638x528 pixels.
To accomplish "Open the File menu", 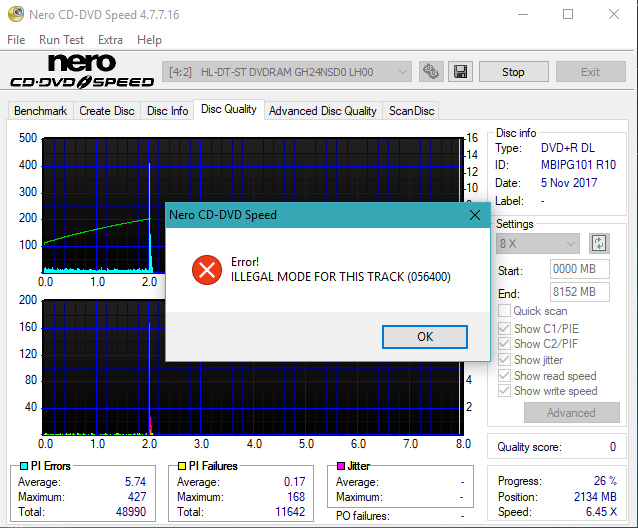I will (x=16, y=40).
